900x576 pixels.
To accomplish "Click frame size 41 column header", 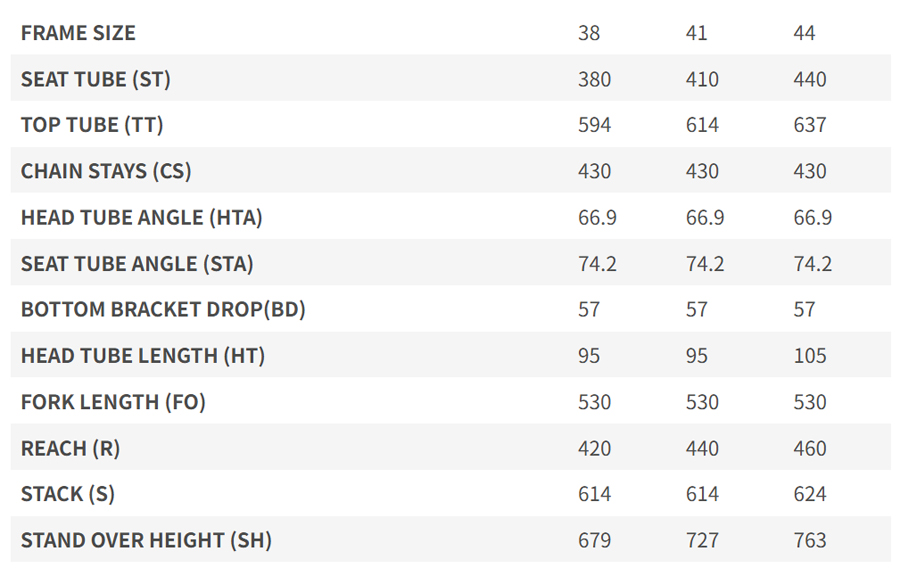I will coord(697,33).
